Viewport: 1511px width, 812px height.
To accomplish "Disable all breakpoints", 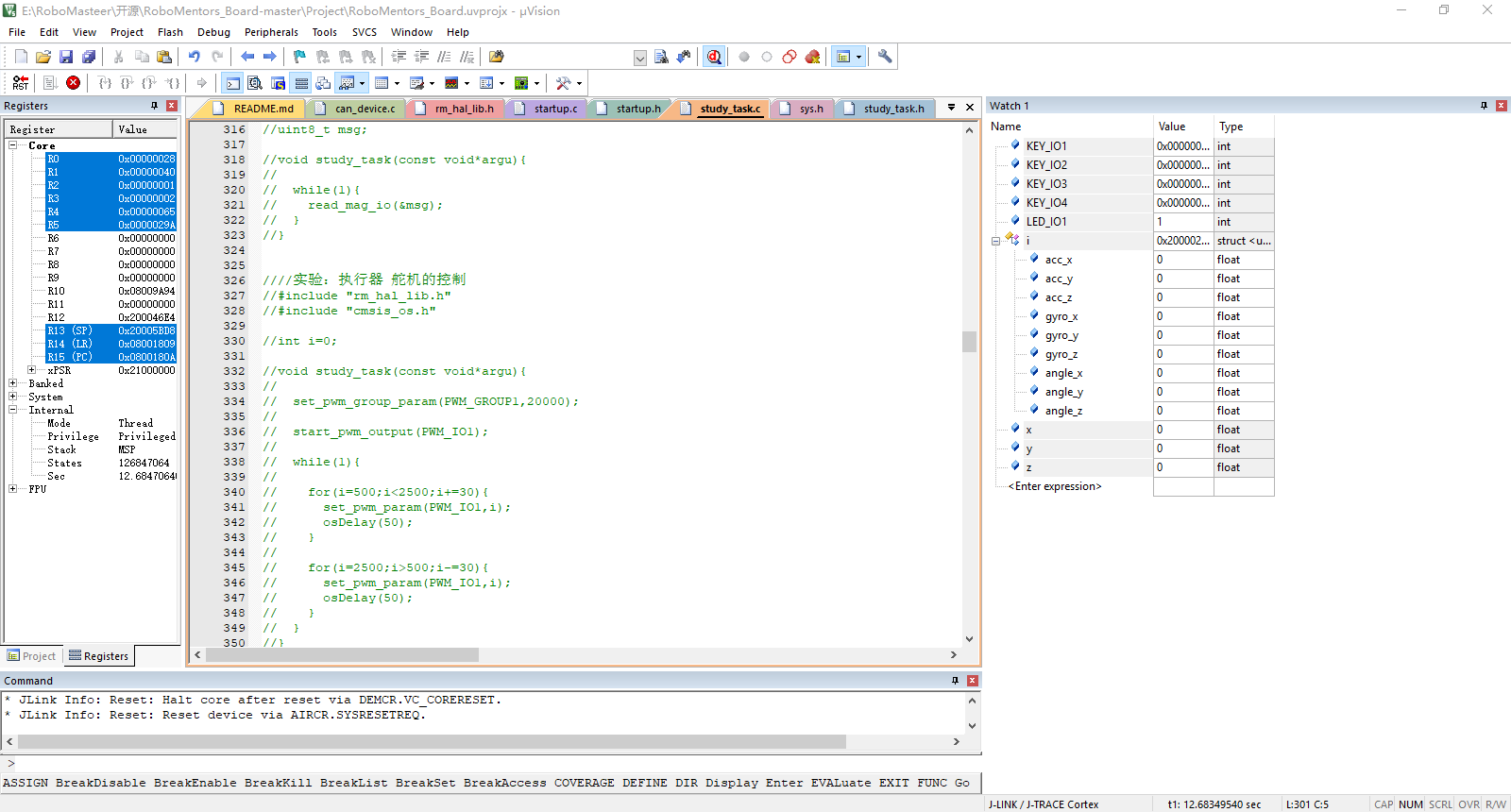I will [789, 57].
